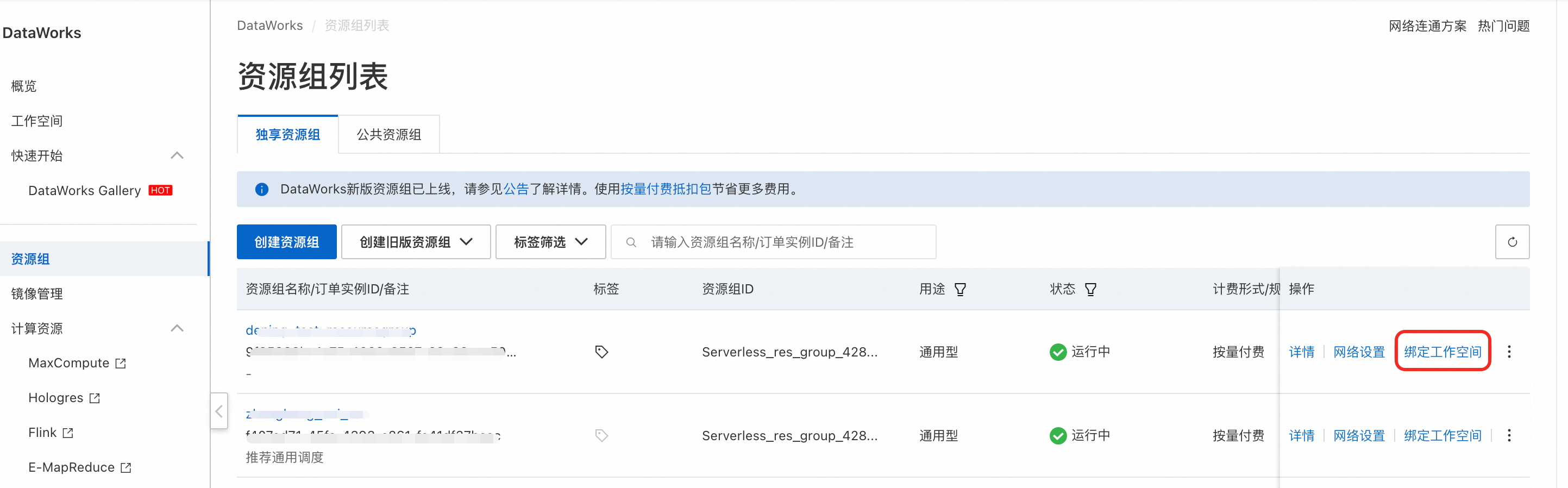
Task: Collapse the 计算资源 section
Action: pyautogui.click(x=177, y=329)
